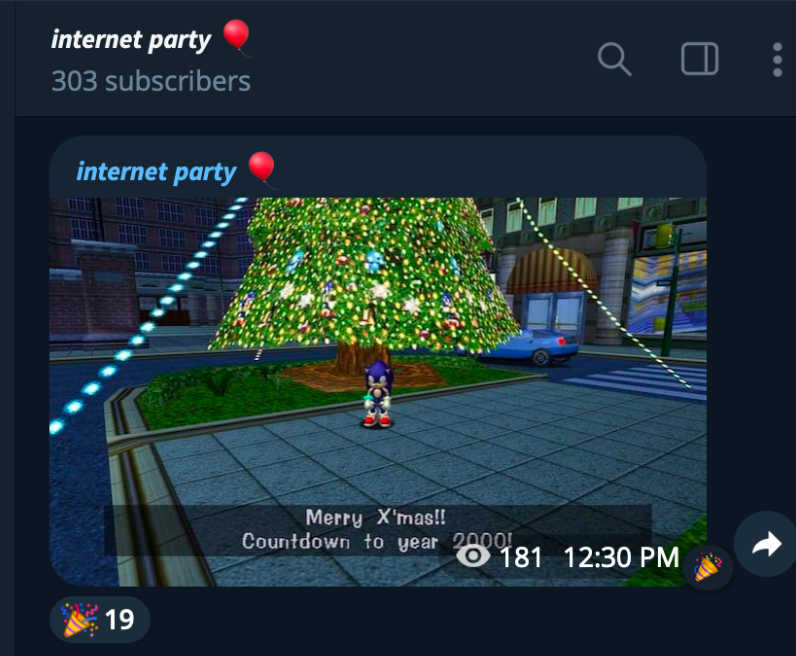
Task: Click the red balloon beside the sender name
Action: (x=262, y=169)
